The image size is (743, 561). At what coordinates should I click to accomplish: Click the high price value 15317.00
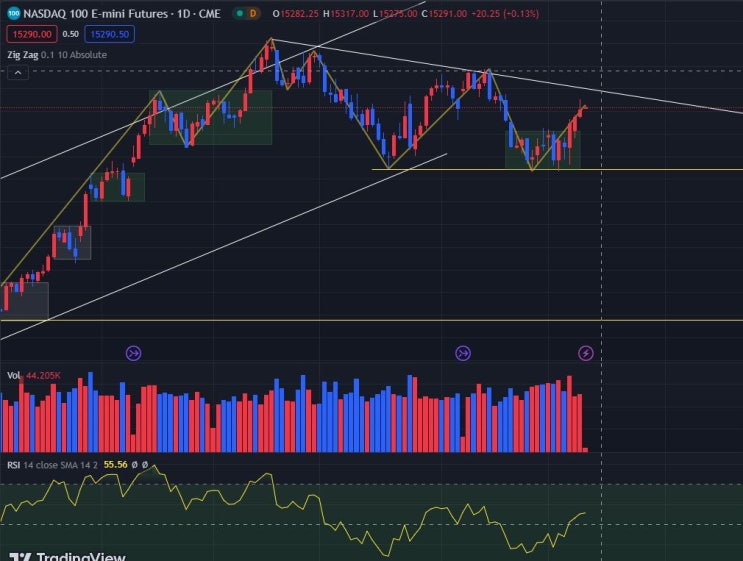pos(349,14)
